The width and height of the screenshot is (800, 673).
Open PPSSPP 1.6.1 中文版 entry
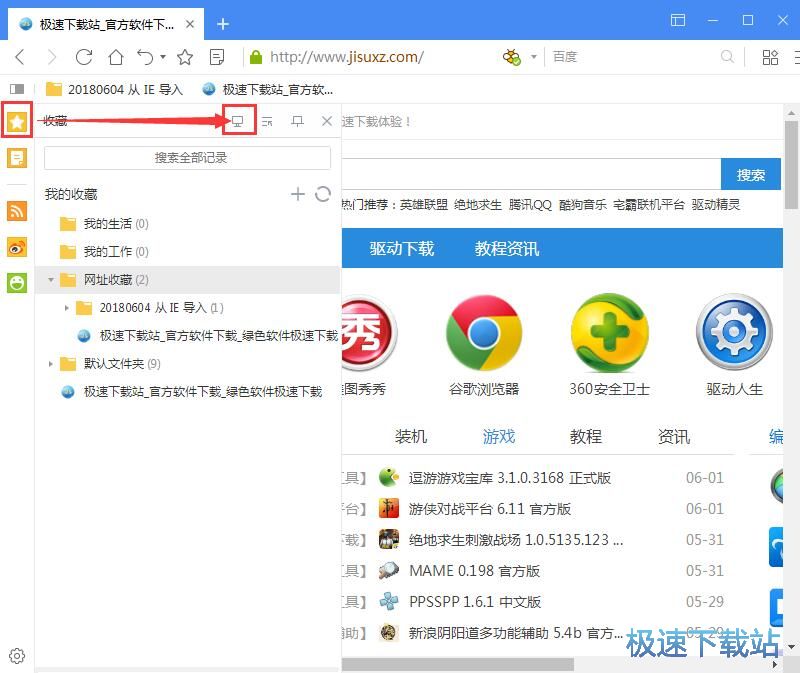tap(474, 602)
